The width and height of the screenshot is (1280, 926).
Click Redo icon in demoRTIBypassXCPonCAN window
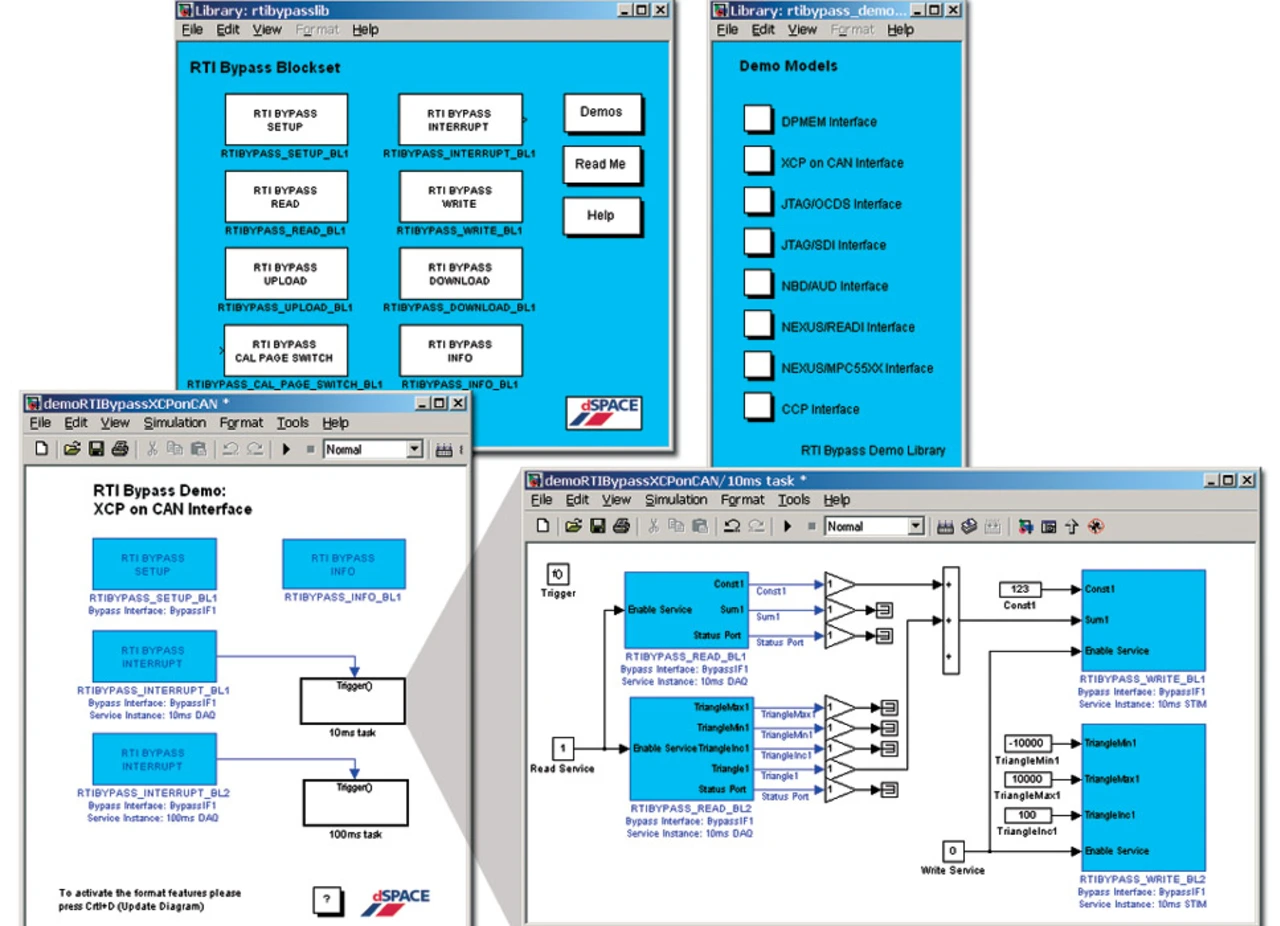[x=255, y=449]
